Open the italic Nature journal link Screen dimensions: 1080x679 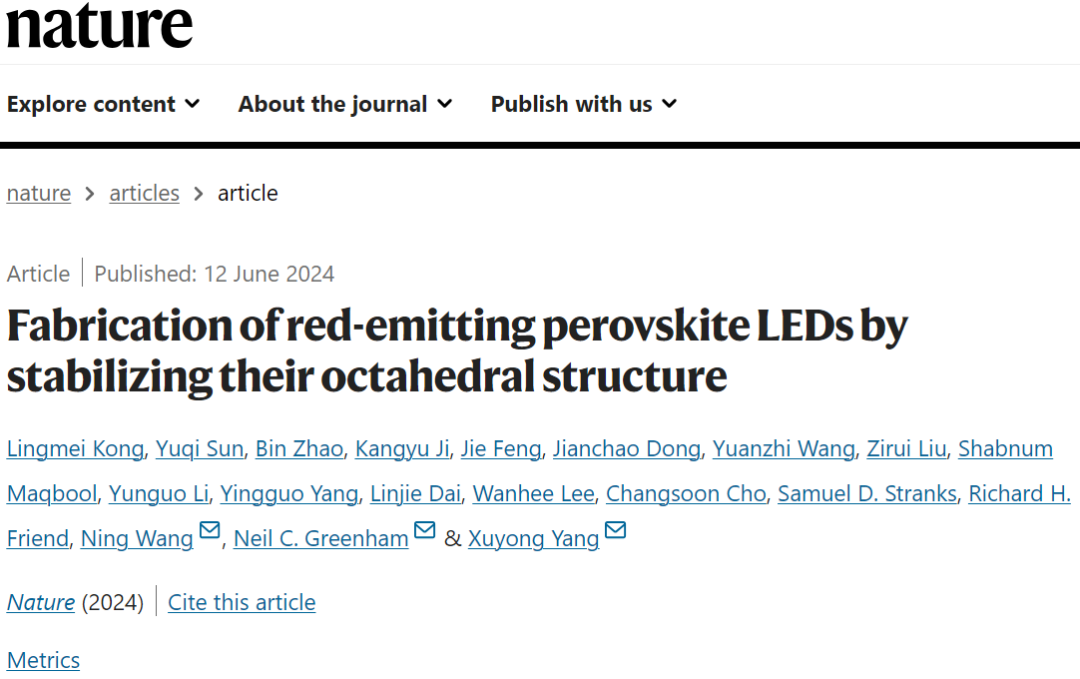(x=41, y=603)
